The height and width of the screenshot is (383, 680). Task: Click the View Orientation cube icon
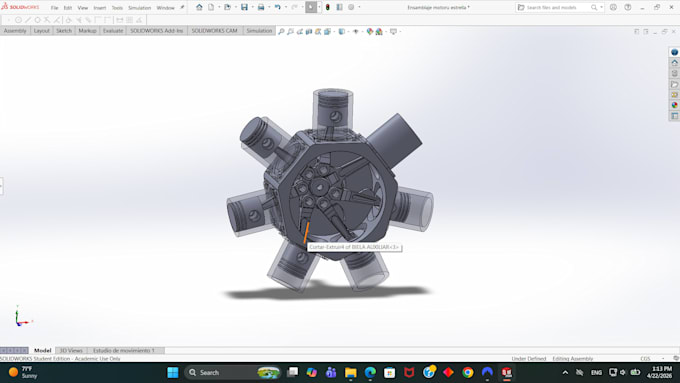tap(327, 31)
